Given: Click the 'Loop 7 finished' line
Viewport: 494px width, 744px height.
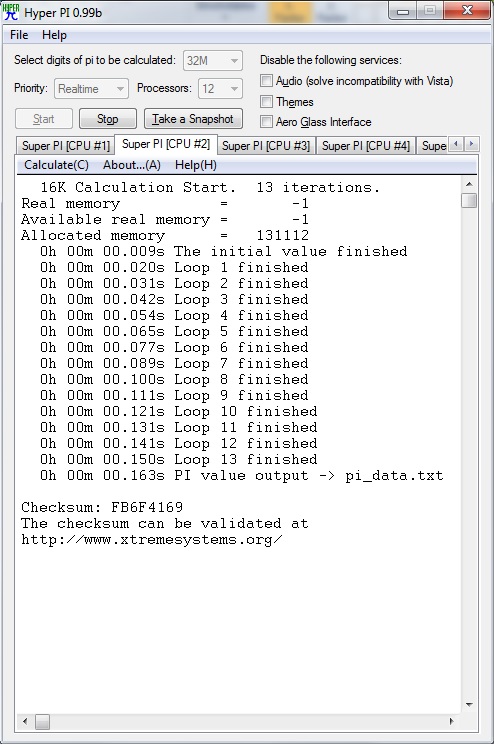Looking at the screenshot, I should [x=174, y=363].
